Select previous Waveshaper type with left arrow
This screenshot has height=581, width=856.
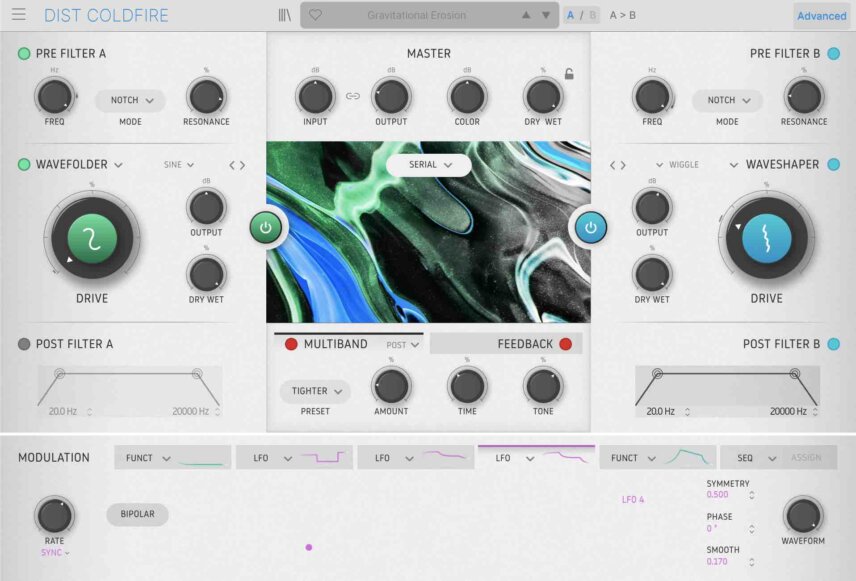tap(613, 165)
